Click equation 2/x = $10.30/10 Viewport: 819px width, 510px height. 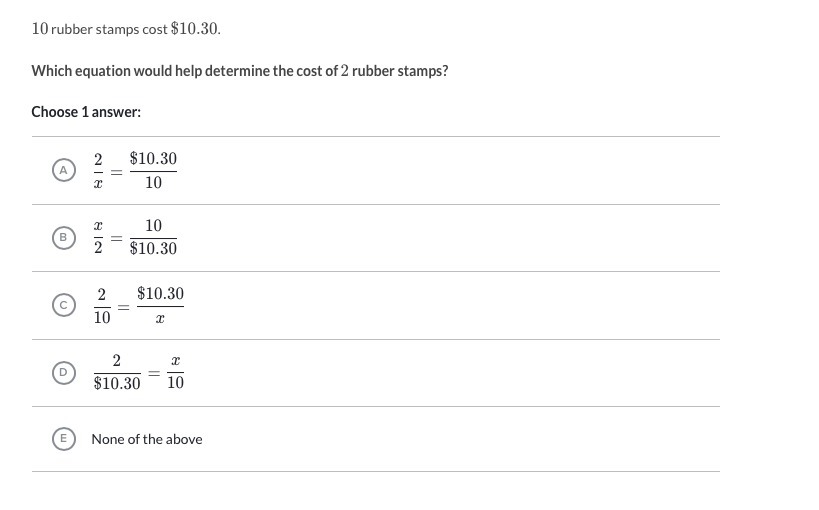[135, 170]
